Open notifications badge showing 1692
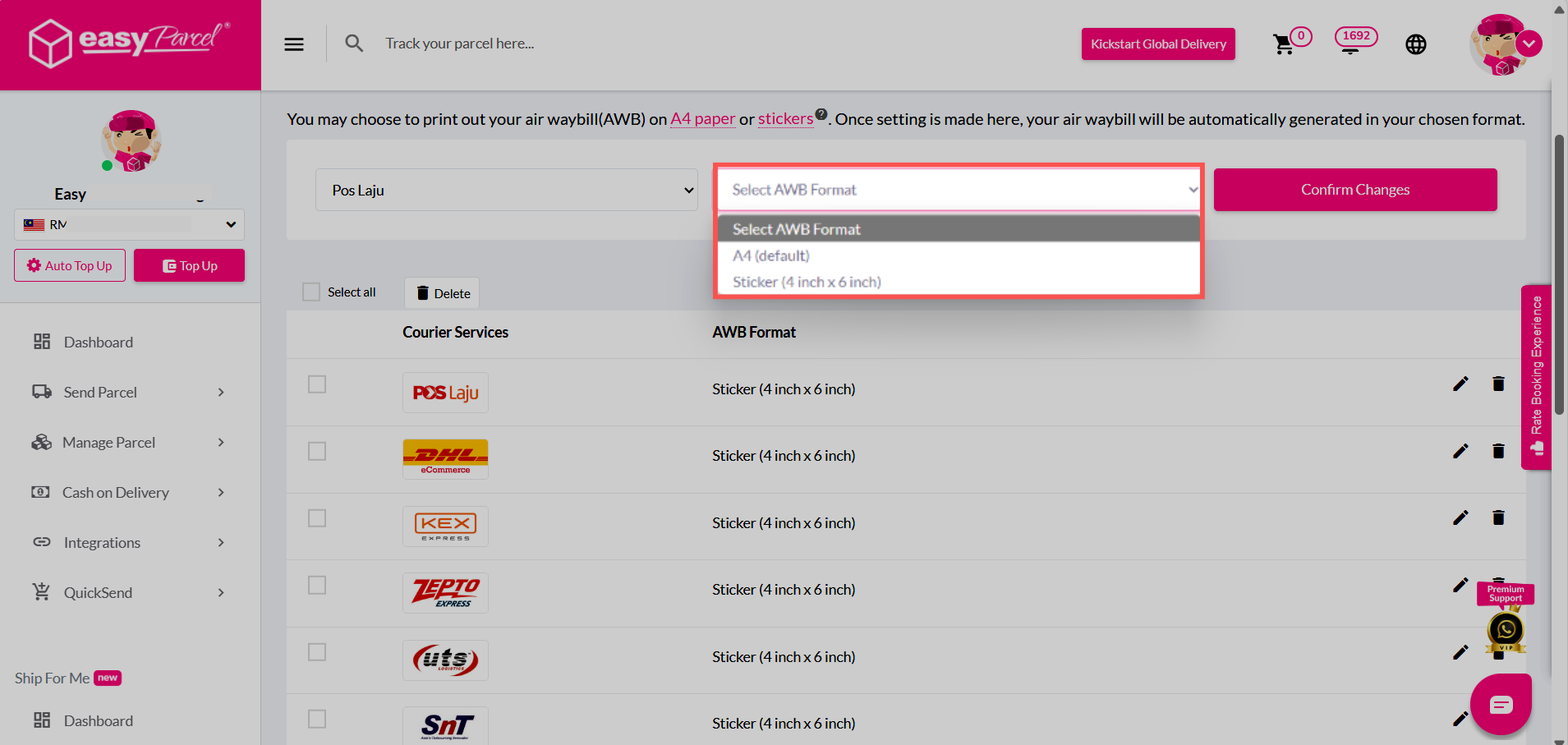1568x745 pixels. [1355, 39]
